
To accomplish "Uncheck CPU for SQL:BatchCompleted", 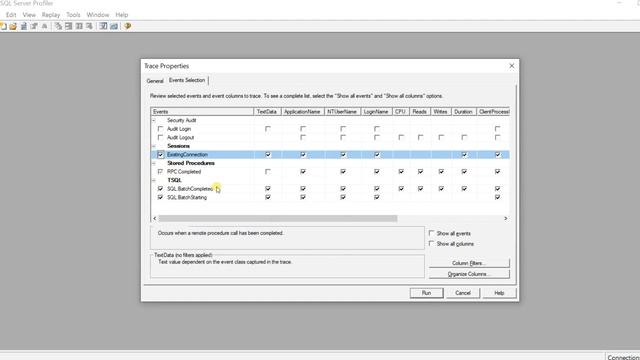I will coord(401,189).
